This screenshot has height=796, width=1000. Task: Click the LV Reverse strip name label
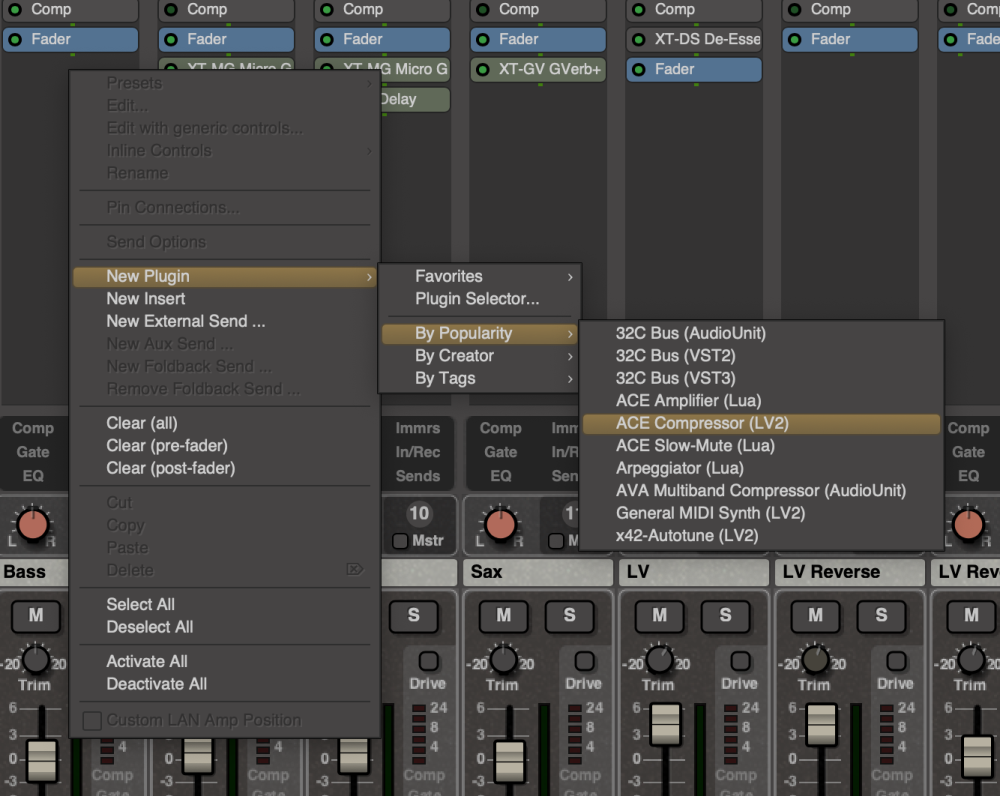[849, 572]
